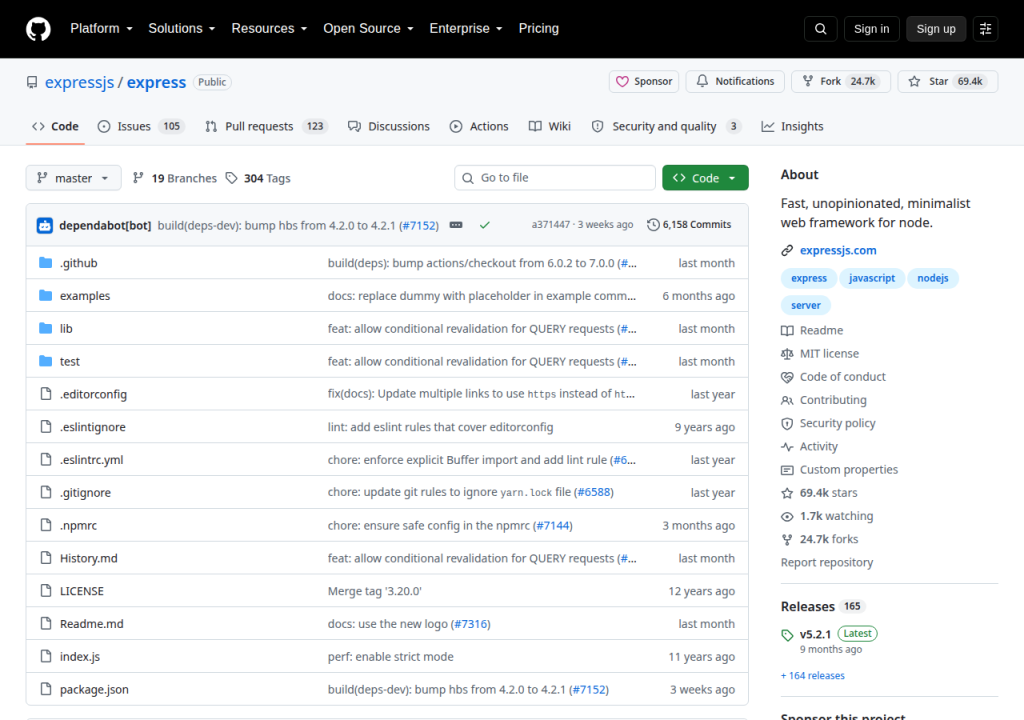The image size is (1024, 720).
Task: Expand the Open Source menu
Action: point(368,28)
